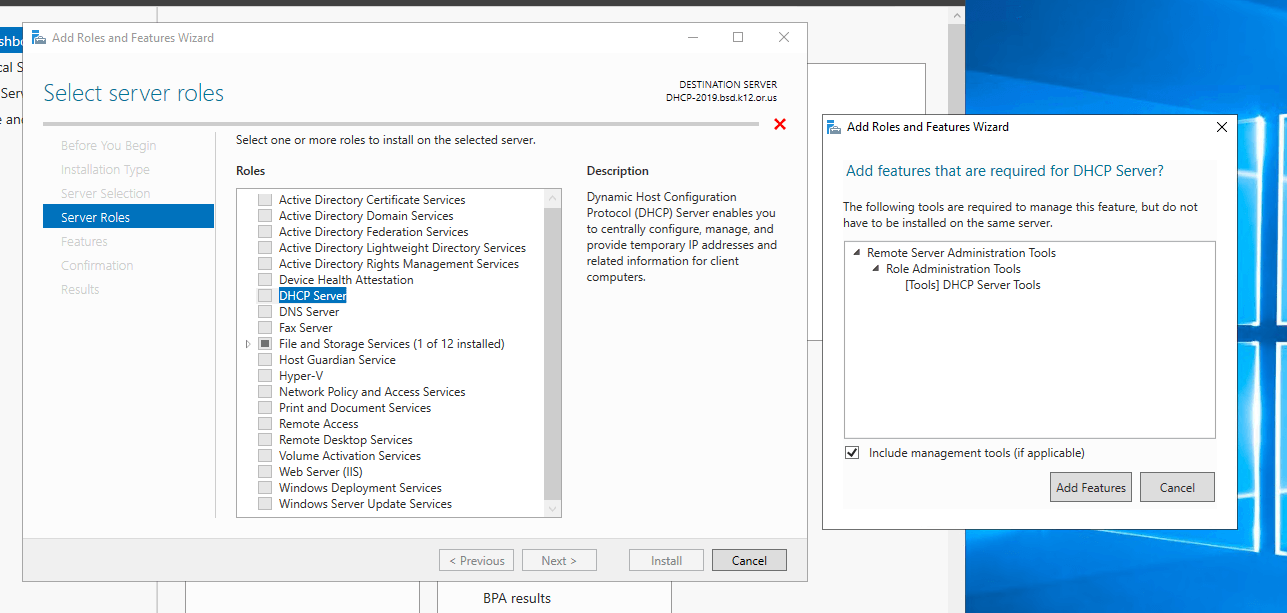The image size is (1287, 613).
Task: Click the Next button
Action: point(559,560)
